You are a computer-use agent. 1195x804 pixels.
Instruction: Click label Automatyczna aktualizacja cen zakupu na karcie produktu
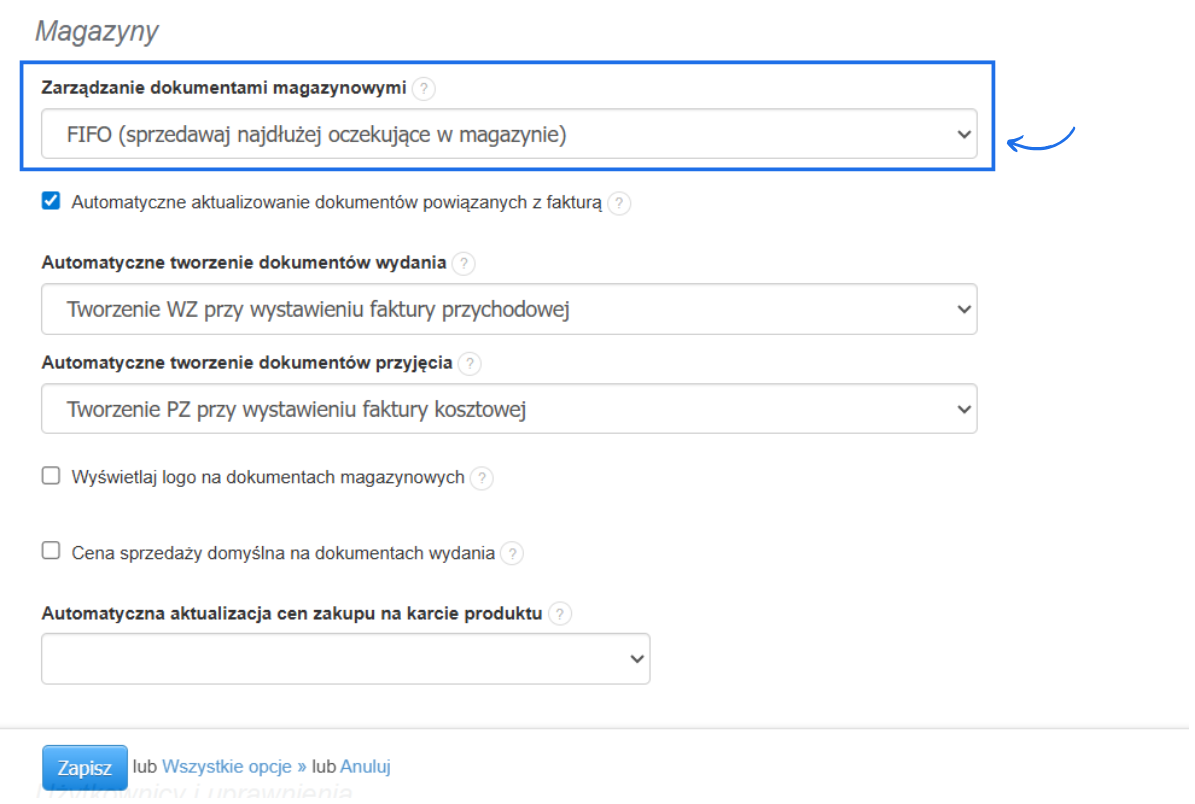(292, 613)
